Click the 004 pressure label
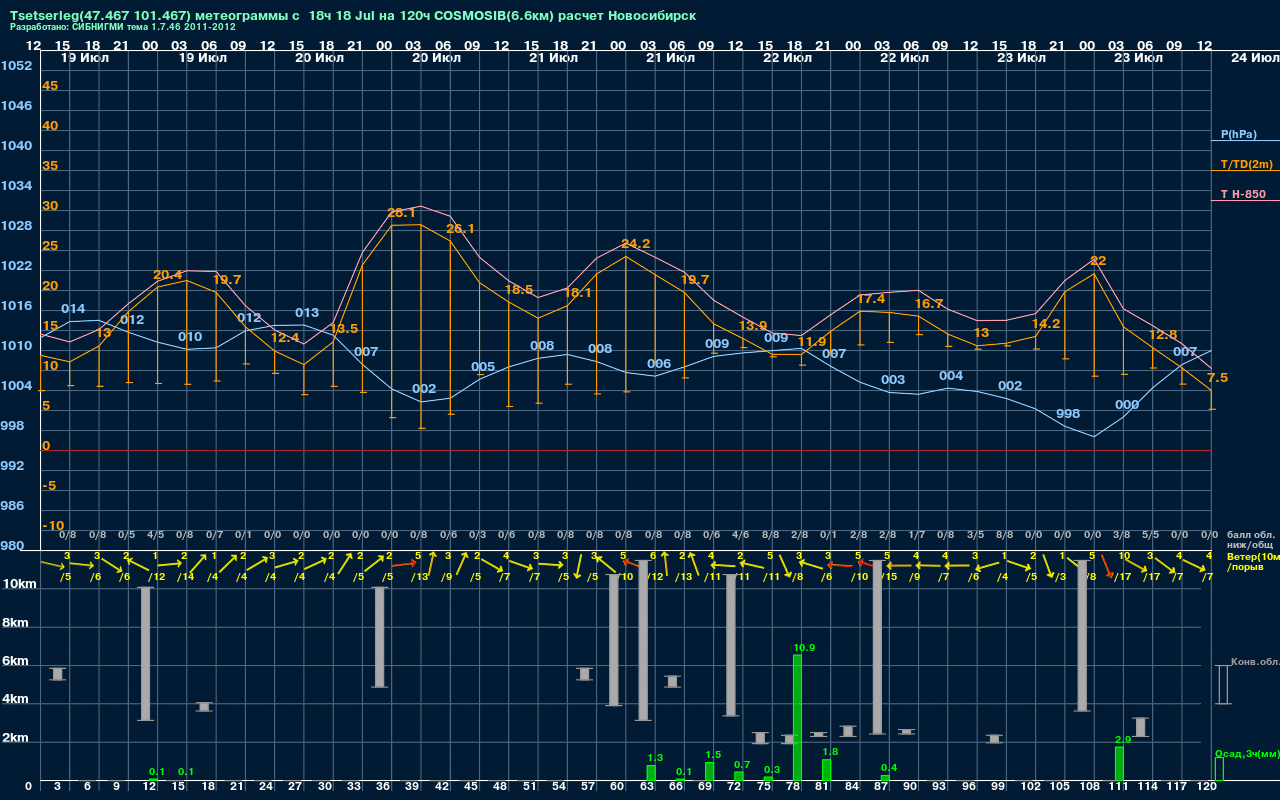This screenshot has height=800, width=1280. [x=951, y=376]
